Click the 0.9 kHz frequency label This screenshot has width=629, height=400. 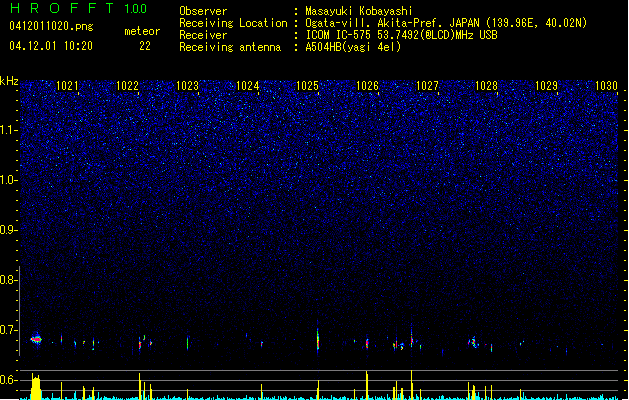pyautogui.click(x=8, y=230)
